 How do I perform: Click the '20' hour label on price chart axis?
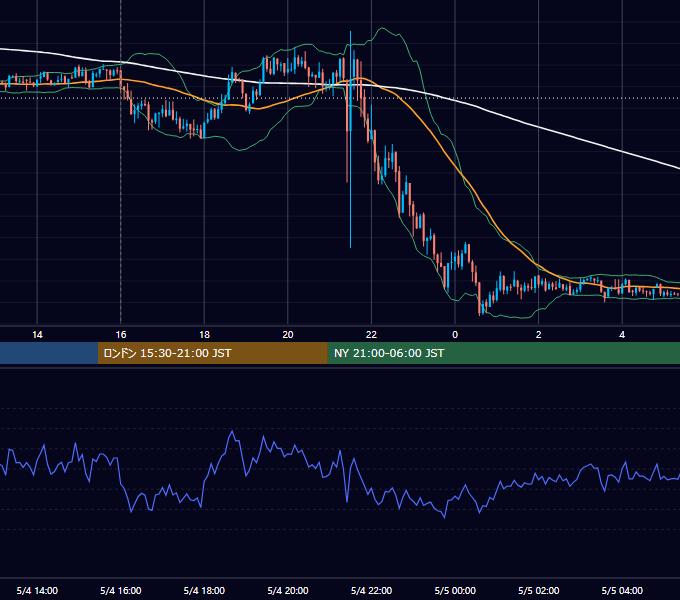[x=288, y=335]
